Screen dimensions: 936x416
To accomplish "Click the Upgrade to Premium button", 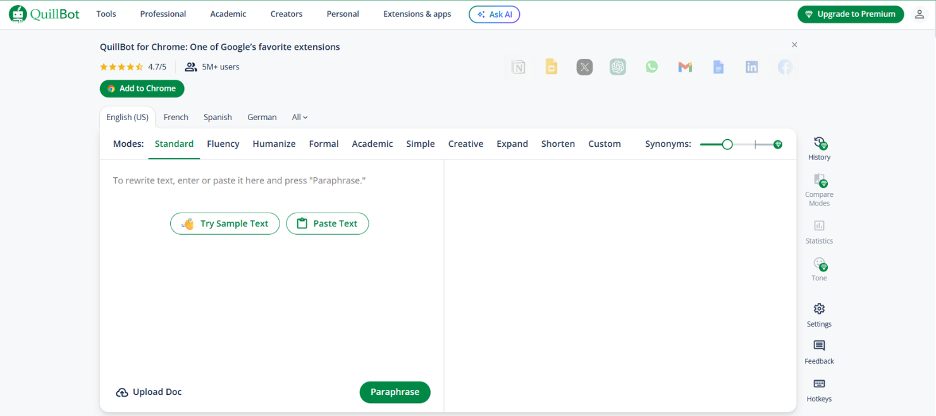I will [x=851, y=14].
